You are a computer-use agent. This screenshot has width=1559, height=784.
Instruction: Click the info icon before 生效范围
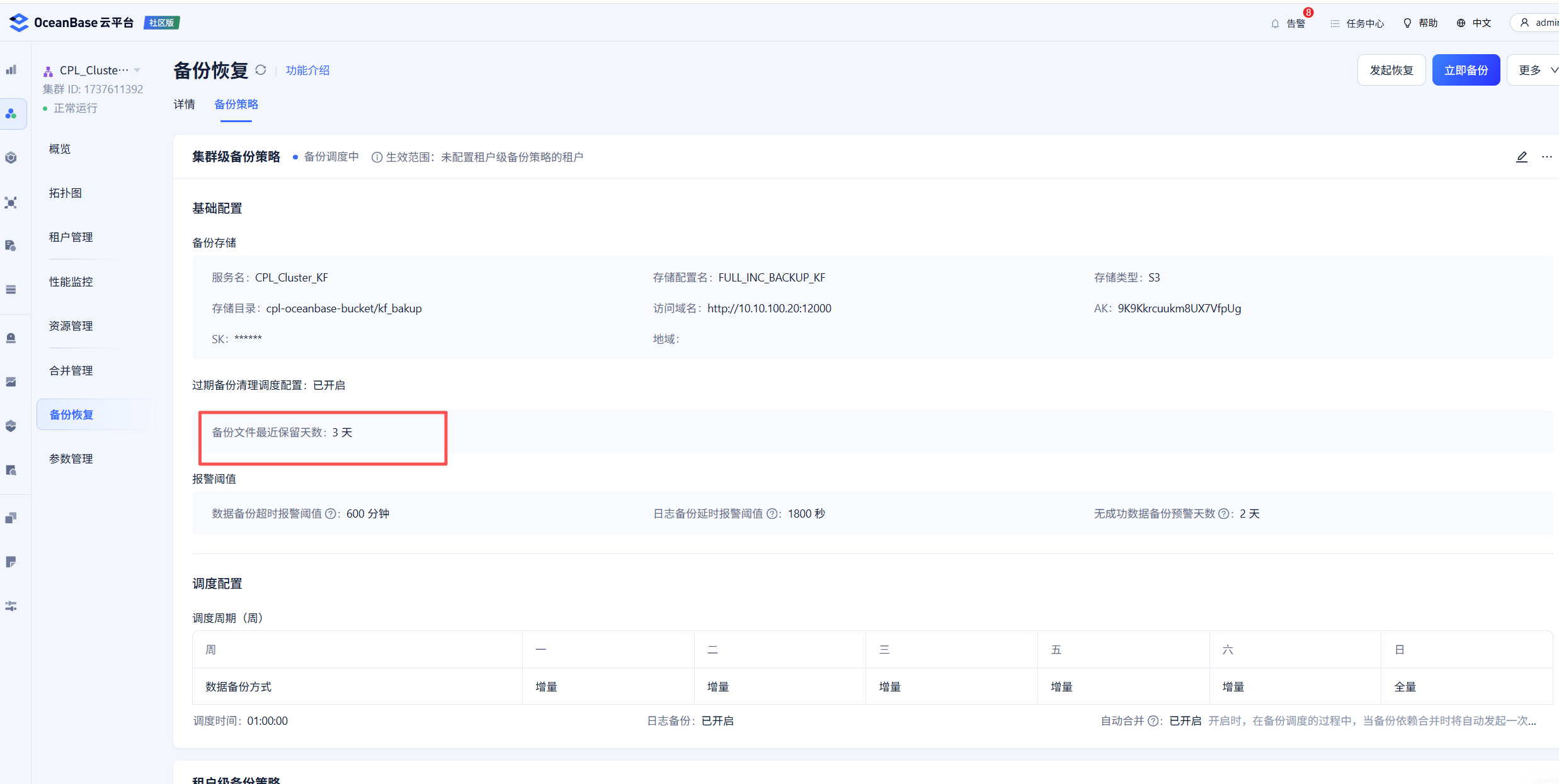pos(377,157)
